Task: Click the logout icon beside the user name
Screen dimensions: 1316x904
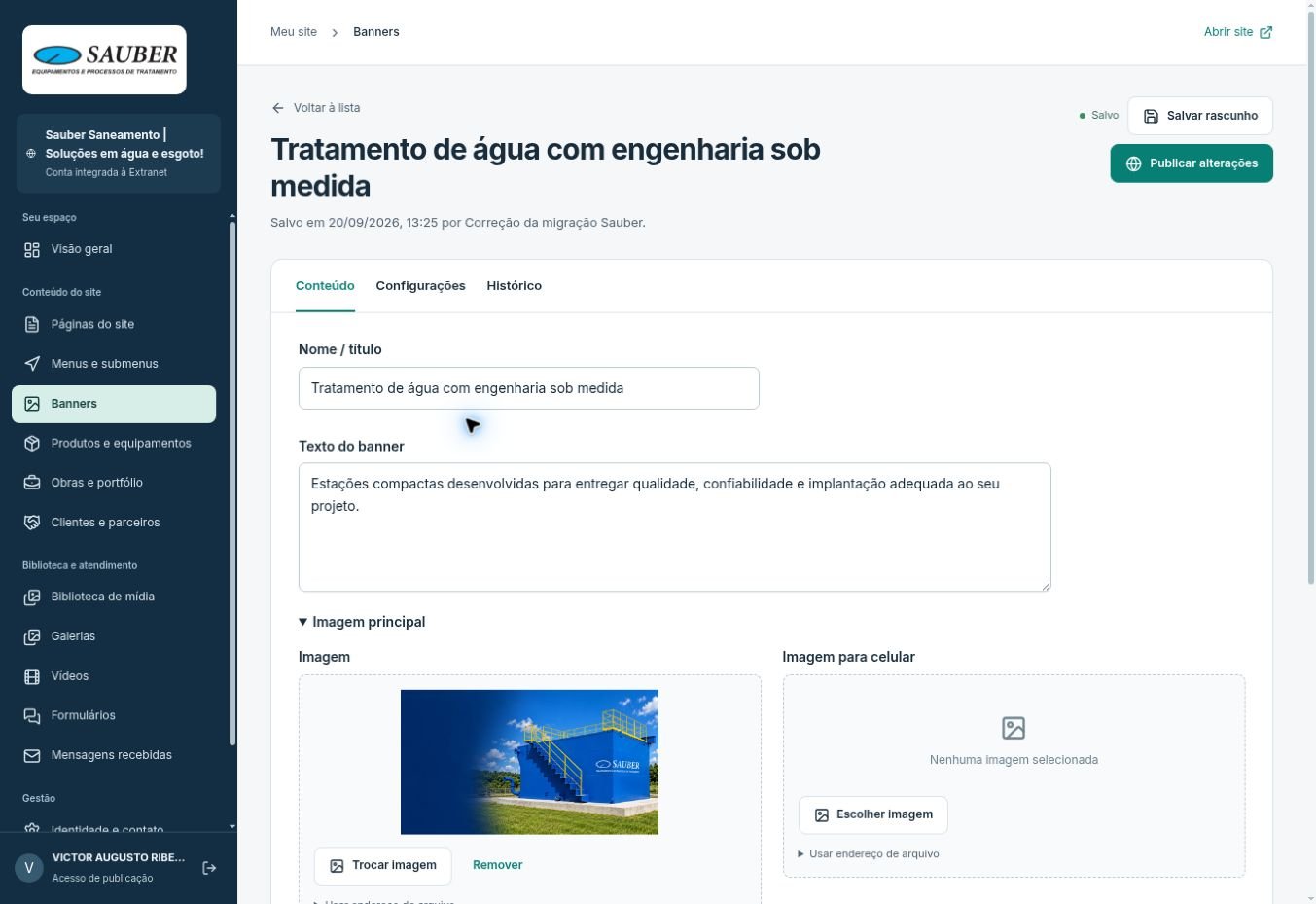Action: (209, 868)
